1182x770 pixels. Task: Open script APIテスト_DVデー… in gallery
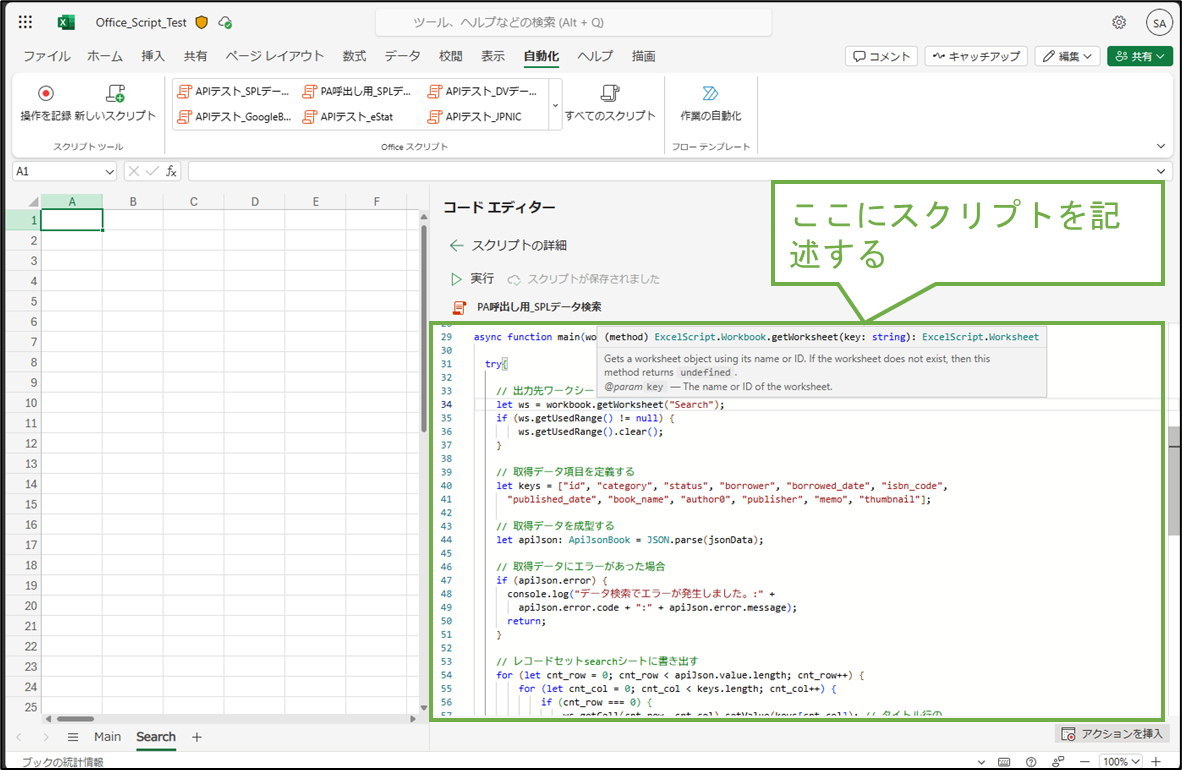click(x=482, y=91)
